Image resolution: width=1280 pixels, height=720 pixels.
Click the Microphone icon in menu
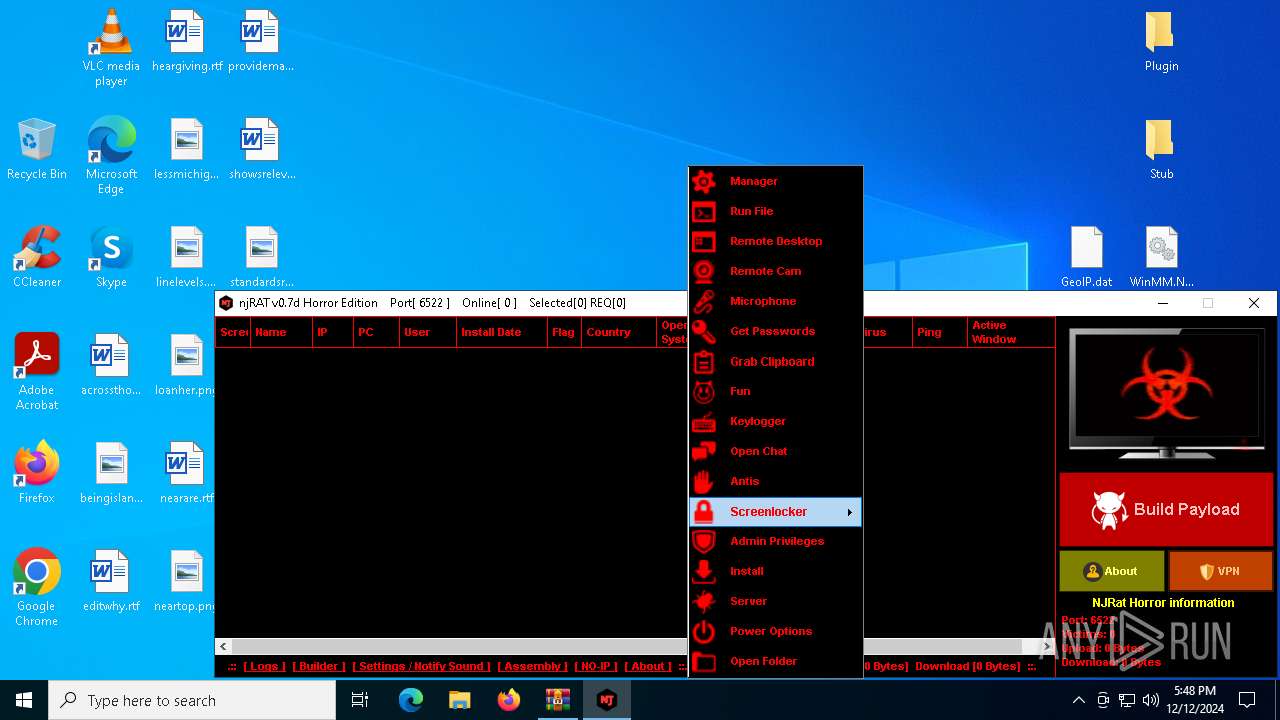(704, 301)
